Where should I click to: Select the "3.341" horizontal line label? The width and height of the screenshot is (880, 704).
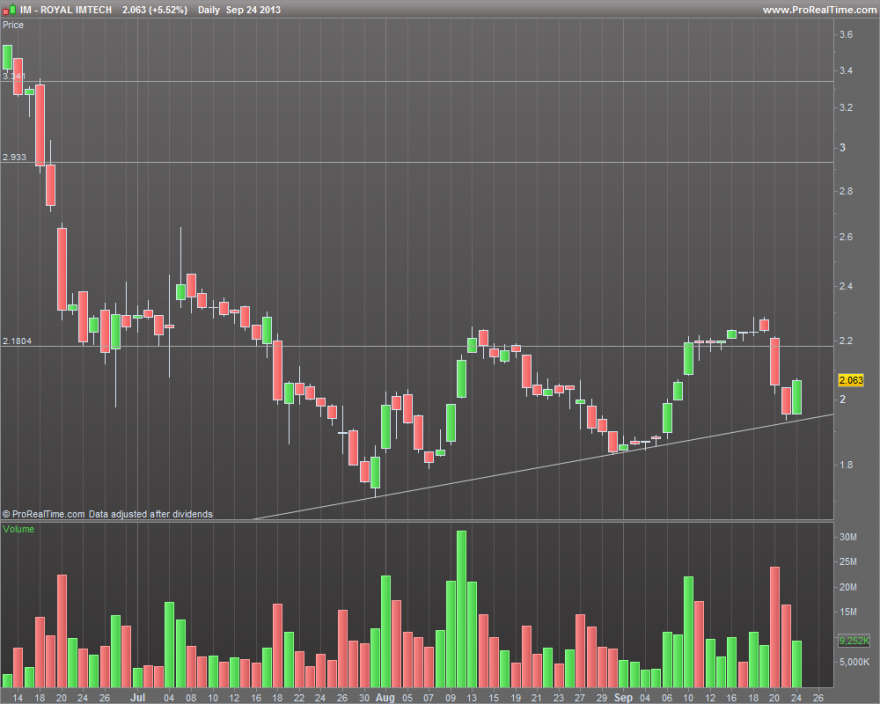click(x=14, y=76)
